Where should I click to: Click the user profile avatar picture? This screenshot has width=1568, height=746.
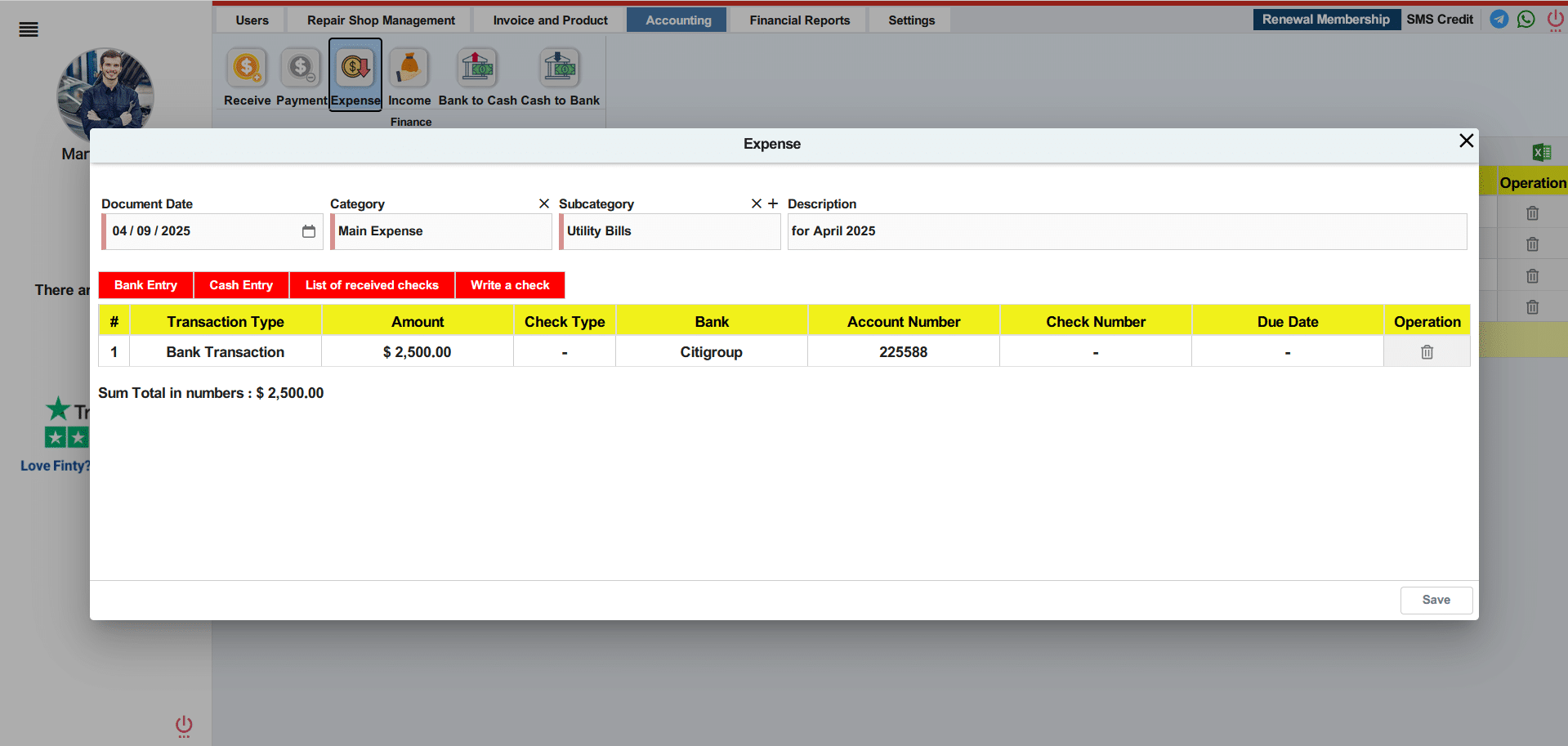(105, 96)
